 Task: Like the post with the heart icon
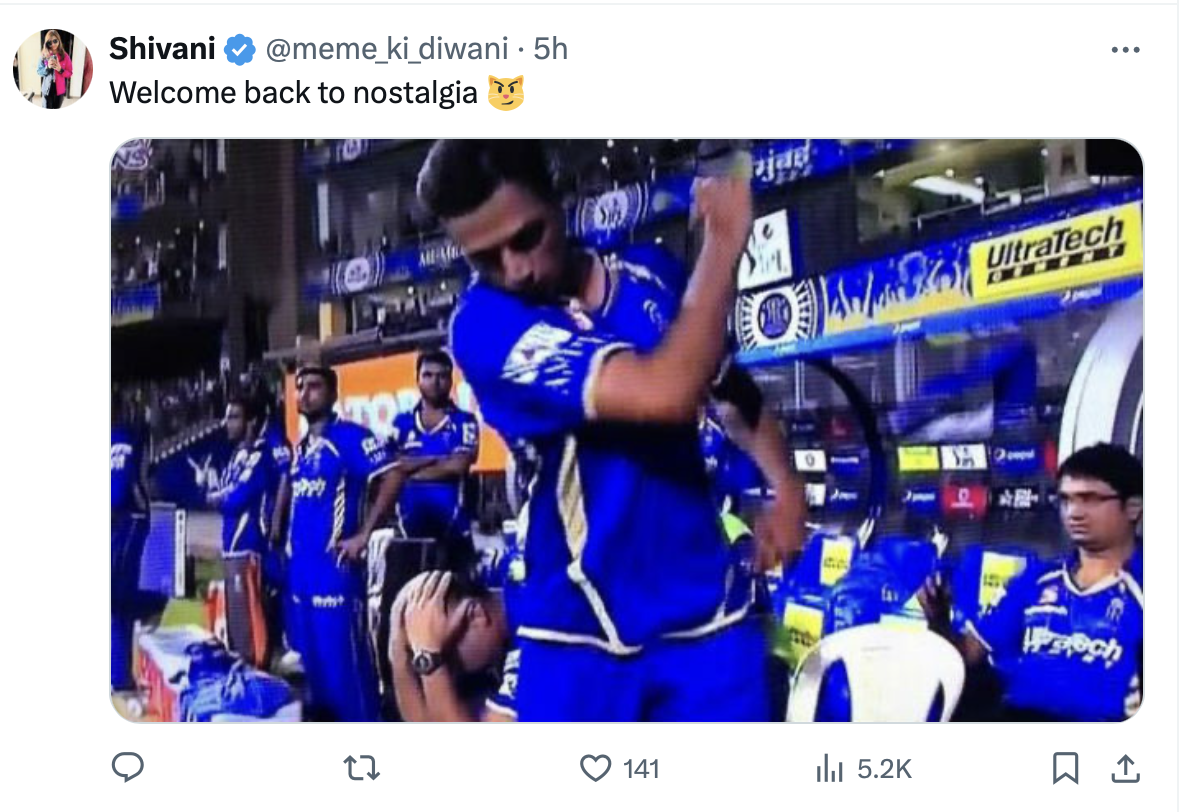[x=596, y=768]
